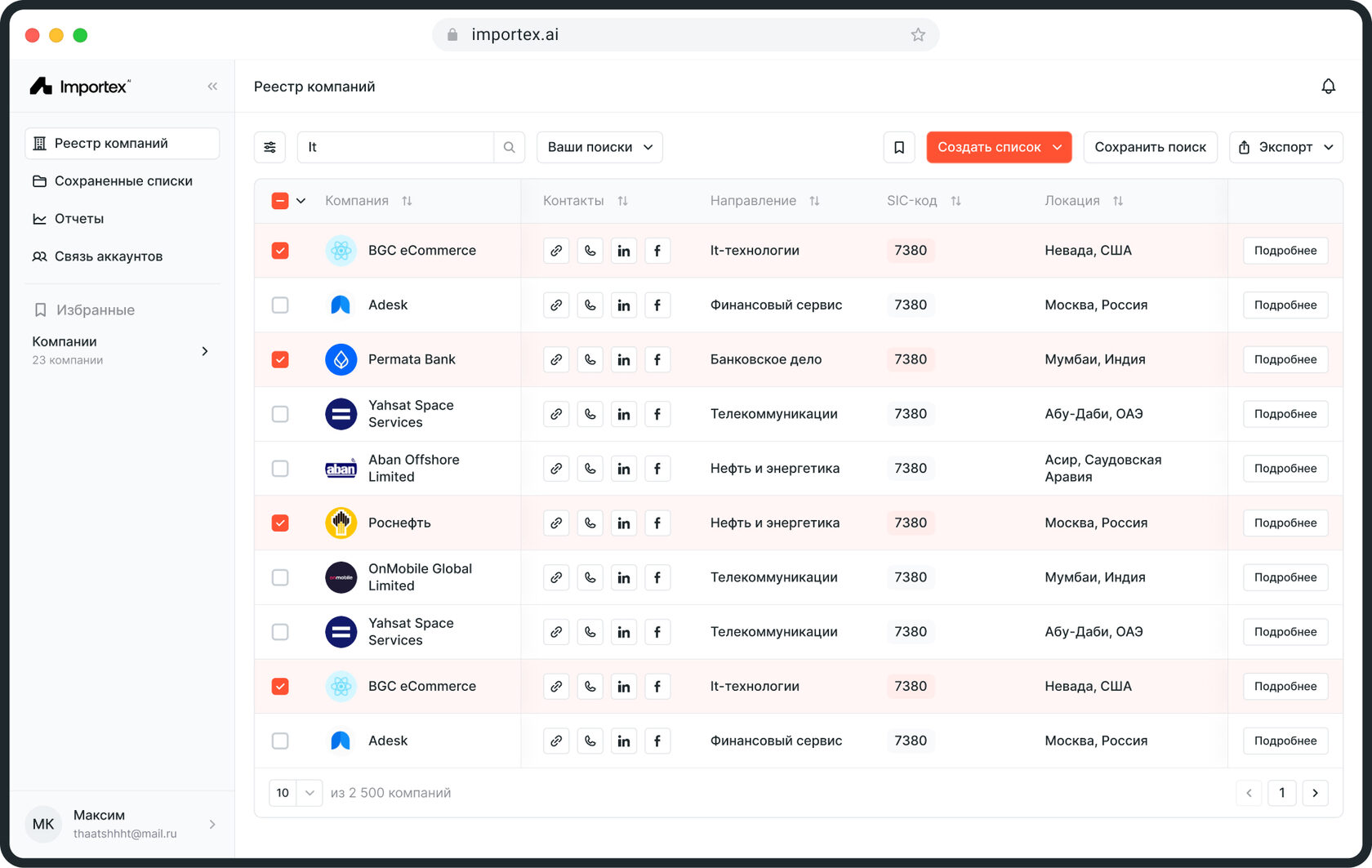This screenshot has height=868, width=1372.
Task: Open the Facebook icon for Роснефть
Action: (657, 523)
